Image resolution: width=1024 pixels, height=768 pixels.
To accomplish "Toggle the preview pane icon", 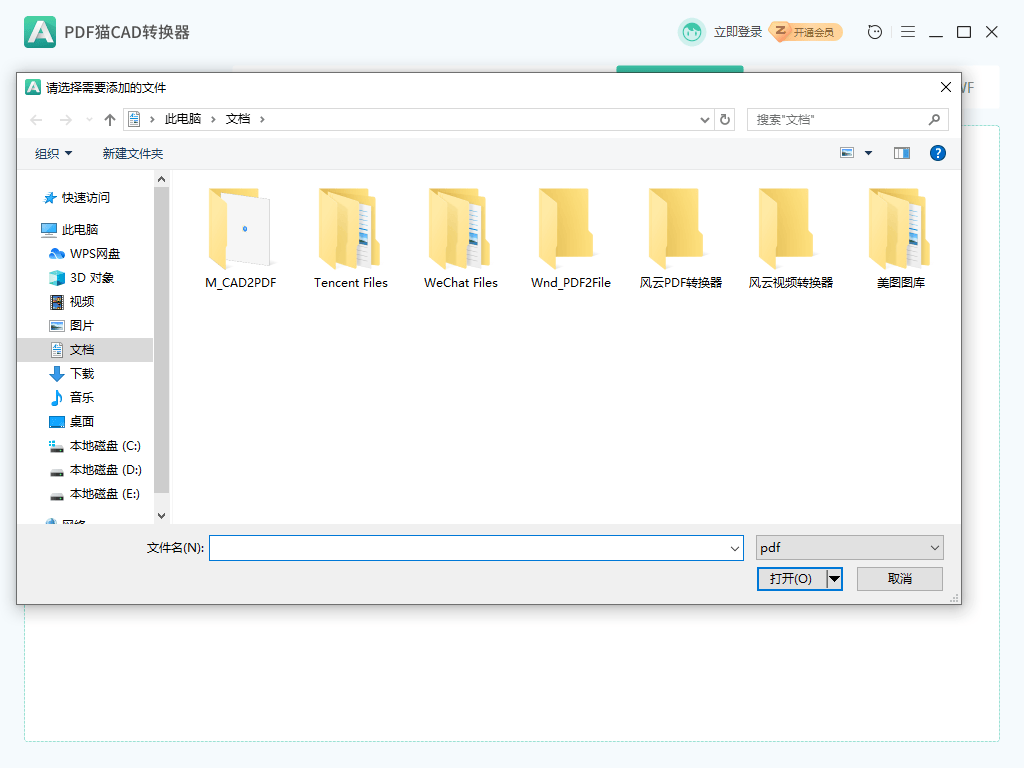I will [x=902, y=153].
